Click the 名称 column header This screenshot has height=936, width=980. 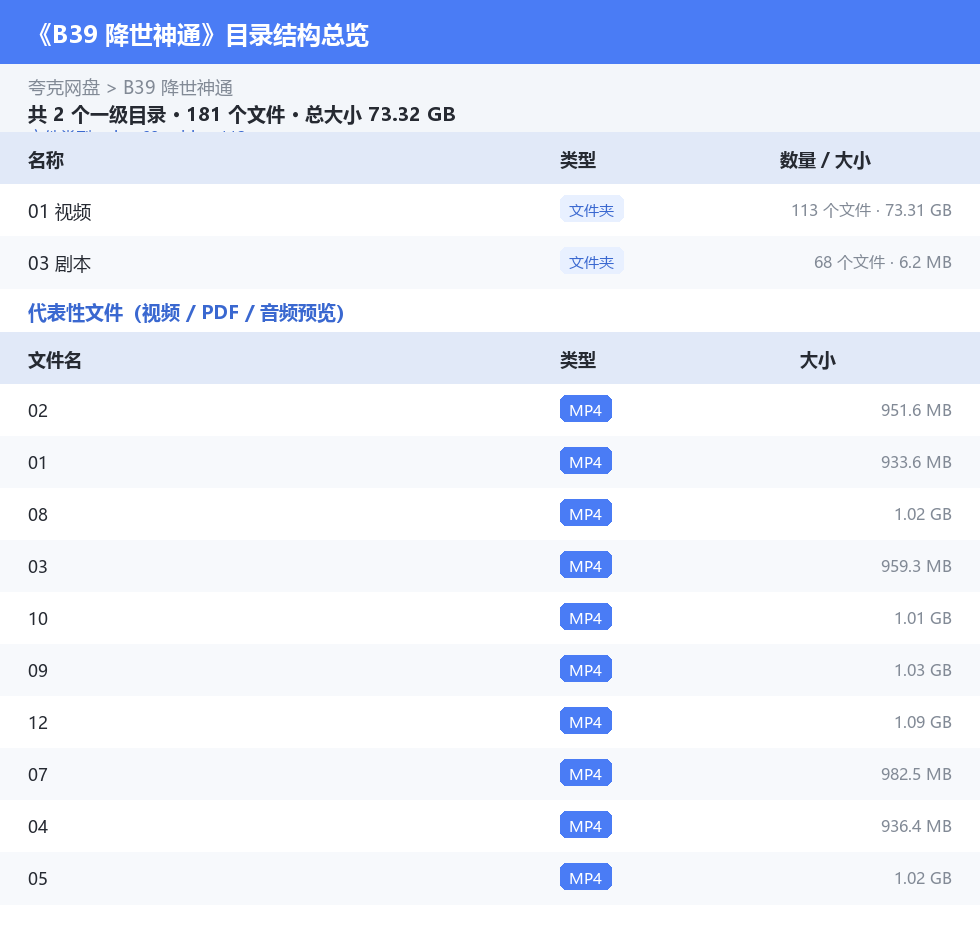[46, 160]
